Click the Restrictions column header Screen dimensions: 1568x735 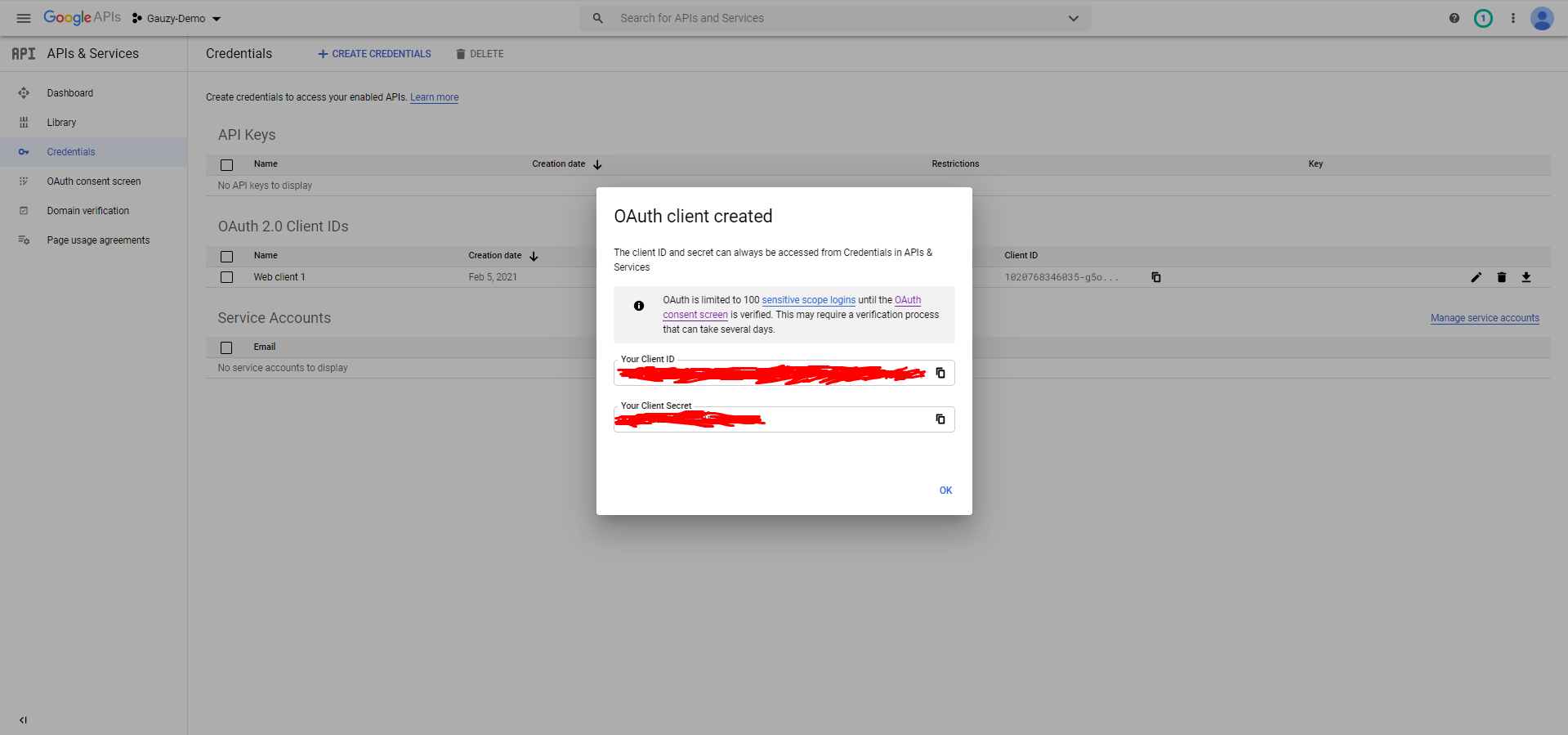[955, 164]
